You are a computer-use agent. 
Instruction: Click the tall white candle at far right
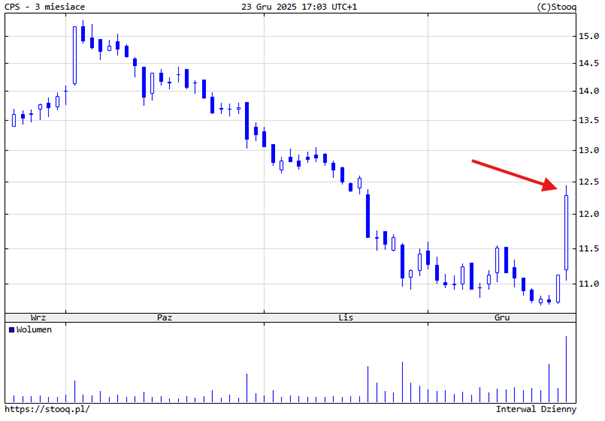pos(566,232)
